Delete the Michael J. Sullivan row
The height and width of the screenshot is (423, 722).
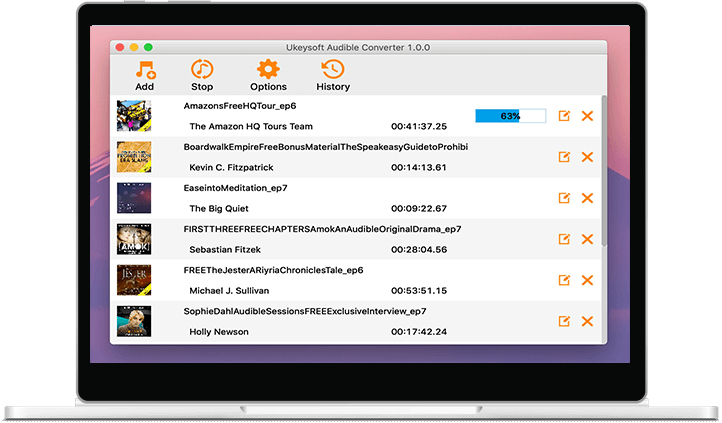587,280
